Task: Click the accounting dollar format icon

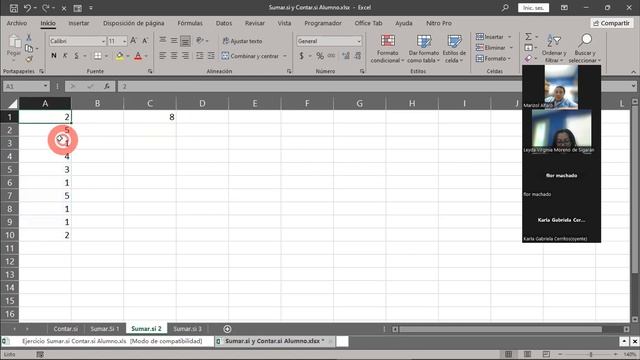Action: tap(302, 56)
